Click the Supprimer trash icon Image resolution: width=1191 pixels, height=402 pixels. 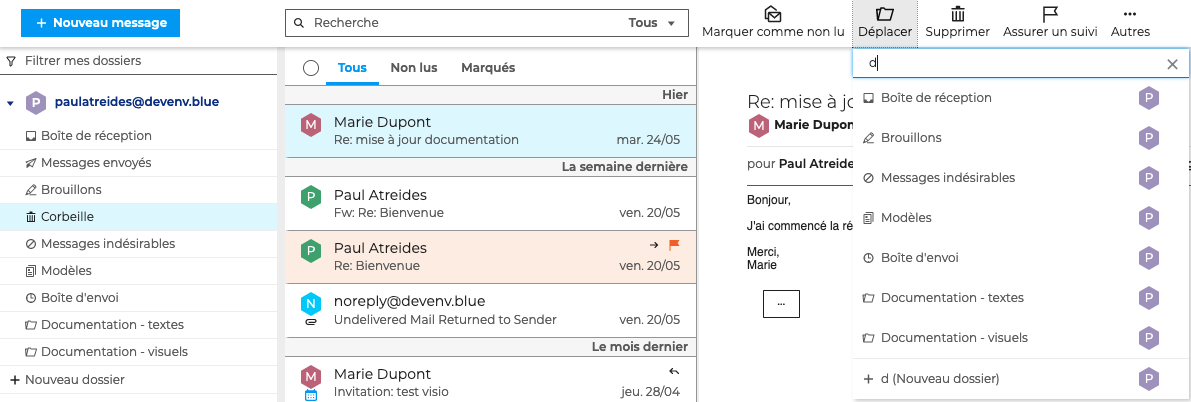point(957,14)
